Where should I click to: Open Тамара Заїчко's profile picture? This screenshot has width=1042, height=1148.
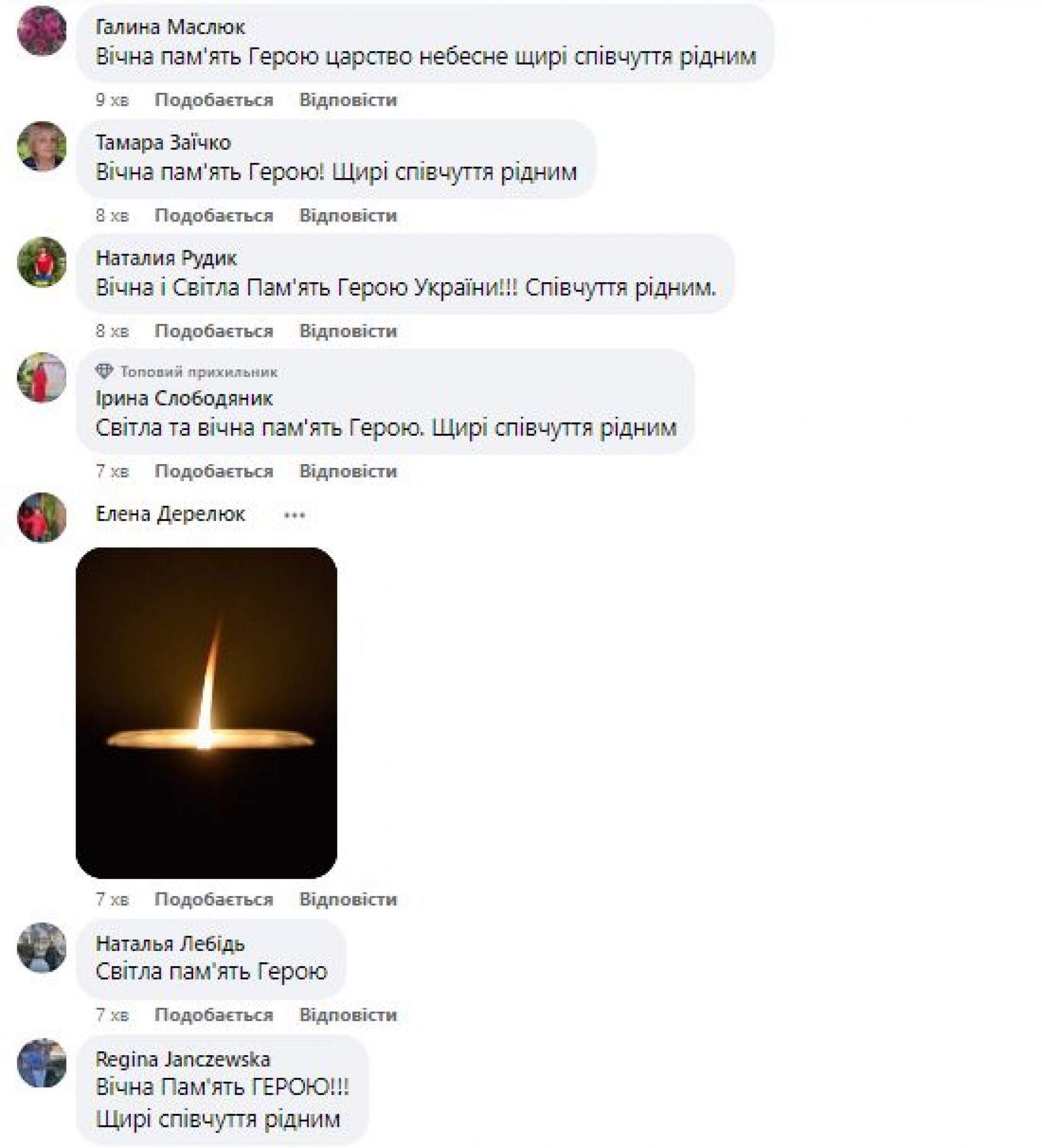click(x=42, y=147)
